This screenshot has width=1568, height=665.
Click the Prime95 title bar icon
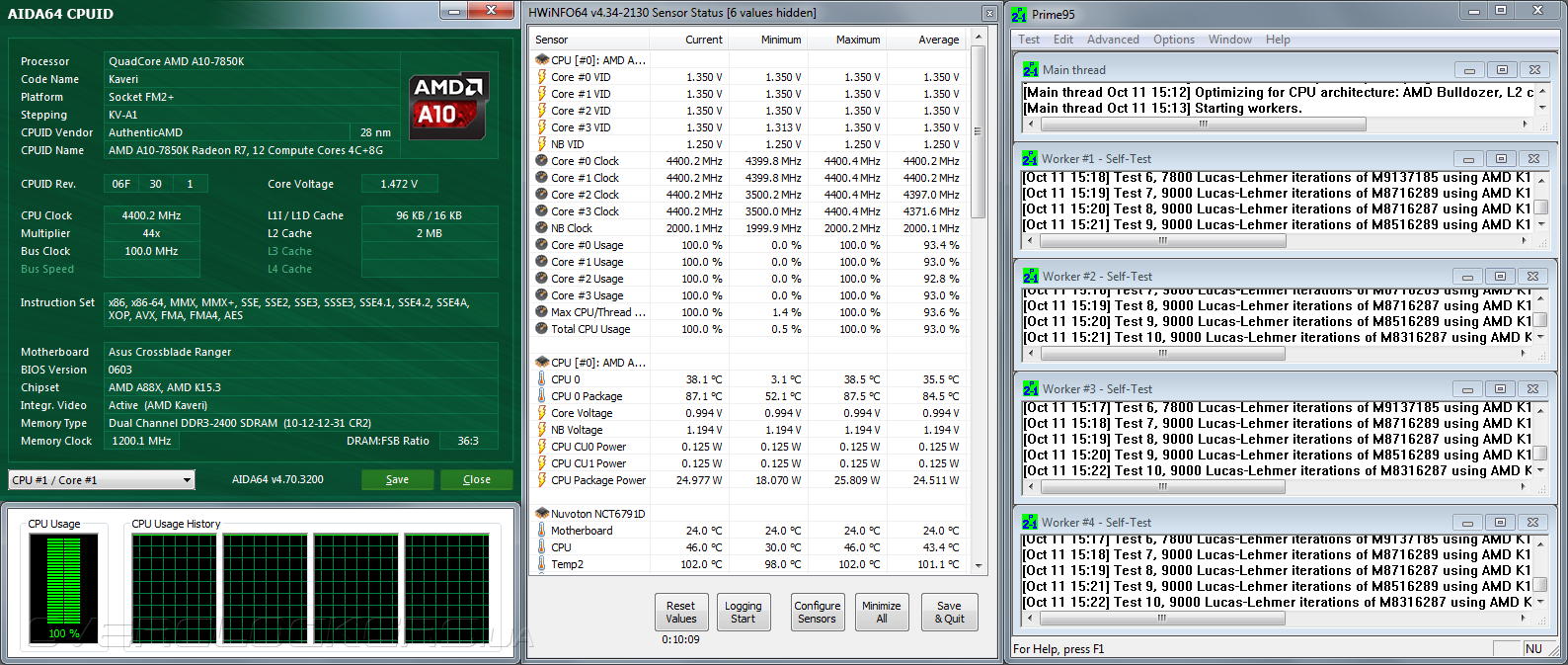click(1019, 15)
